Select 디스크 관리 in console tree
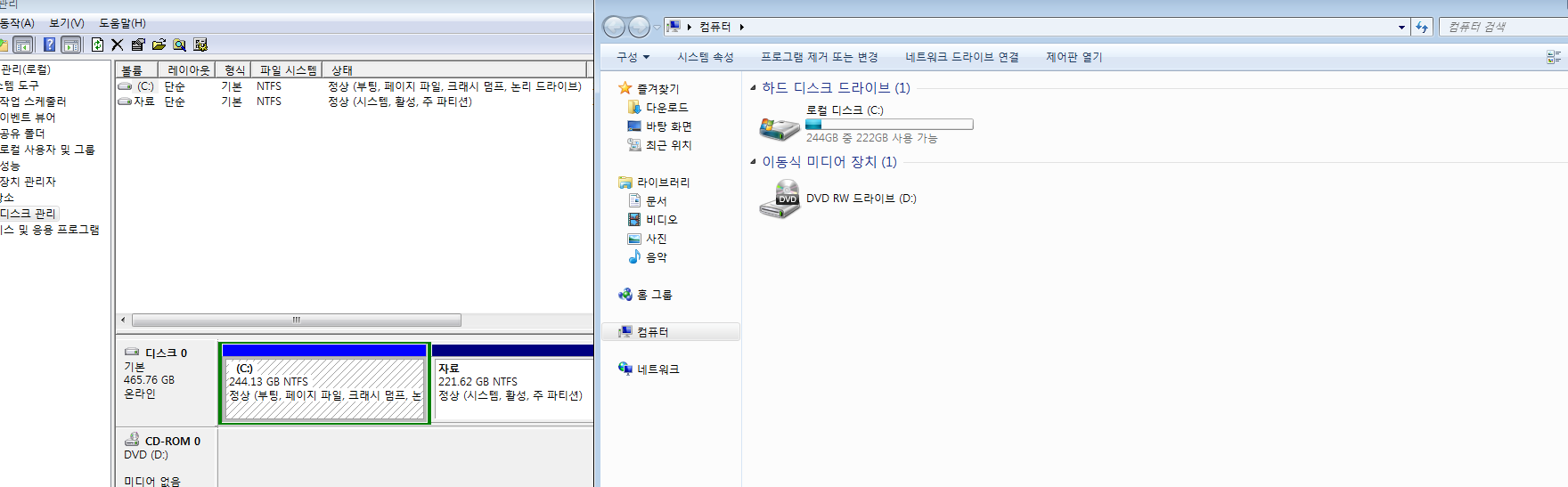The width and height of the screenshot is (1568, 487). point(29,214)
